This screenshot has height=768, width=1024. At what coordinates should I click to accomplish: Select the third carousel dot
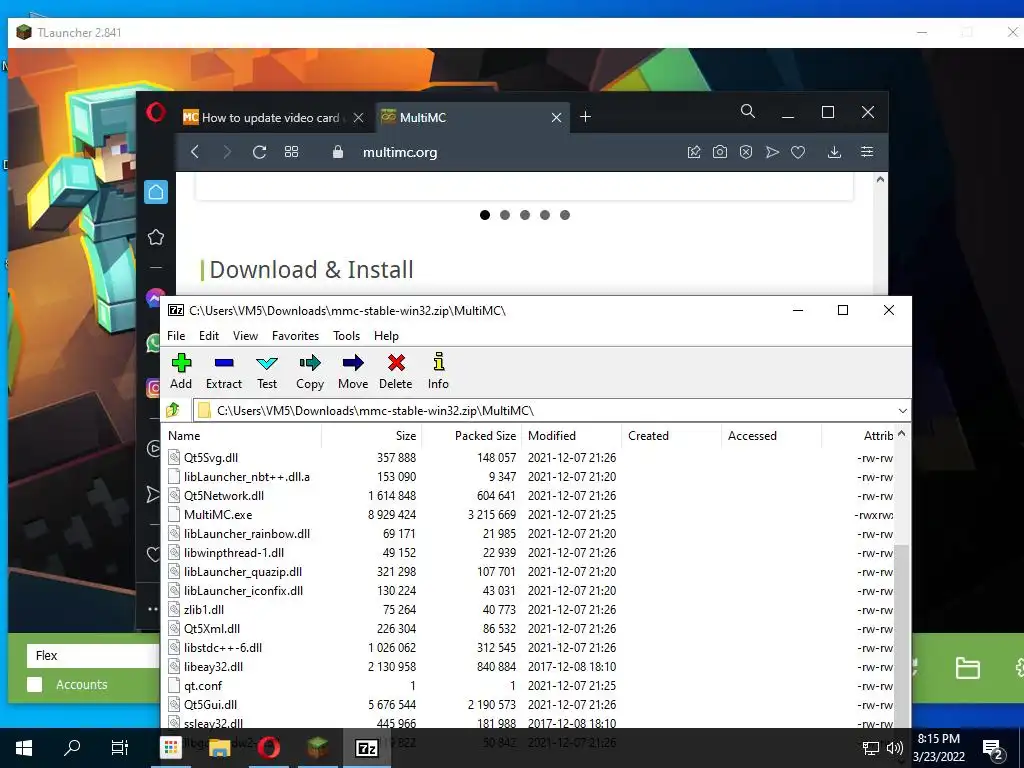(x=525, y=215)
